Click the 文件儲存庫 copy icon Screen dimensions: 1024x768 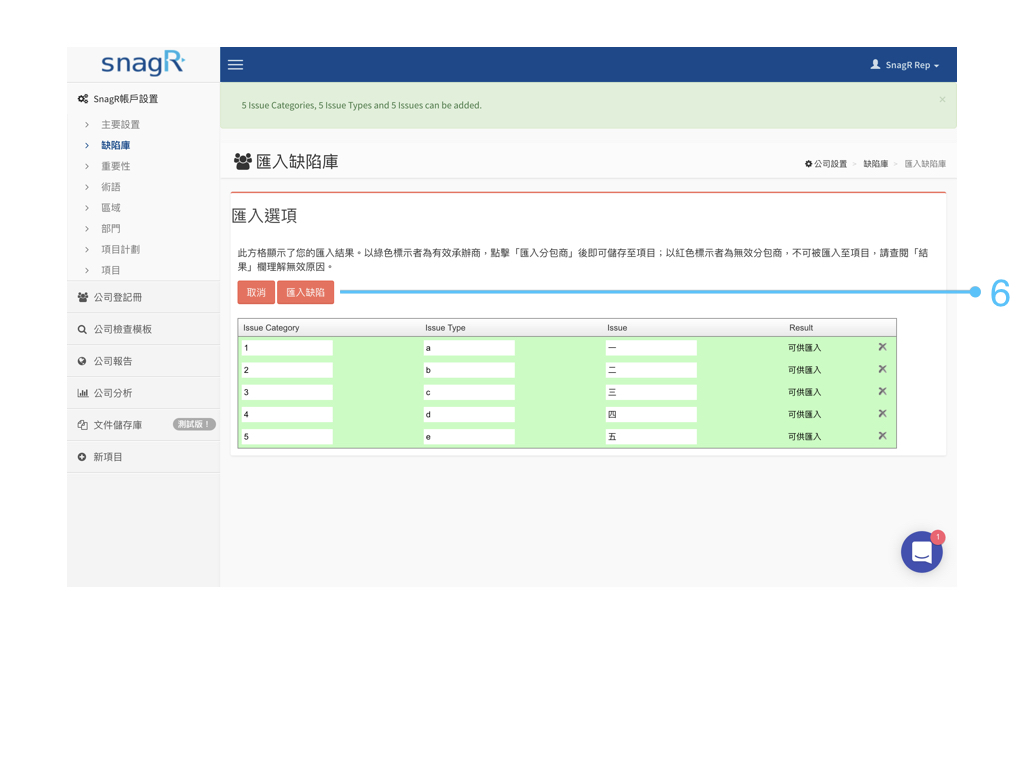83,425
